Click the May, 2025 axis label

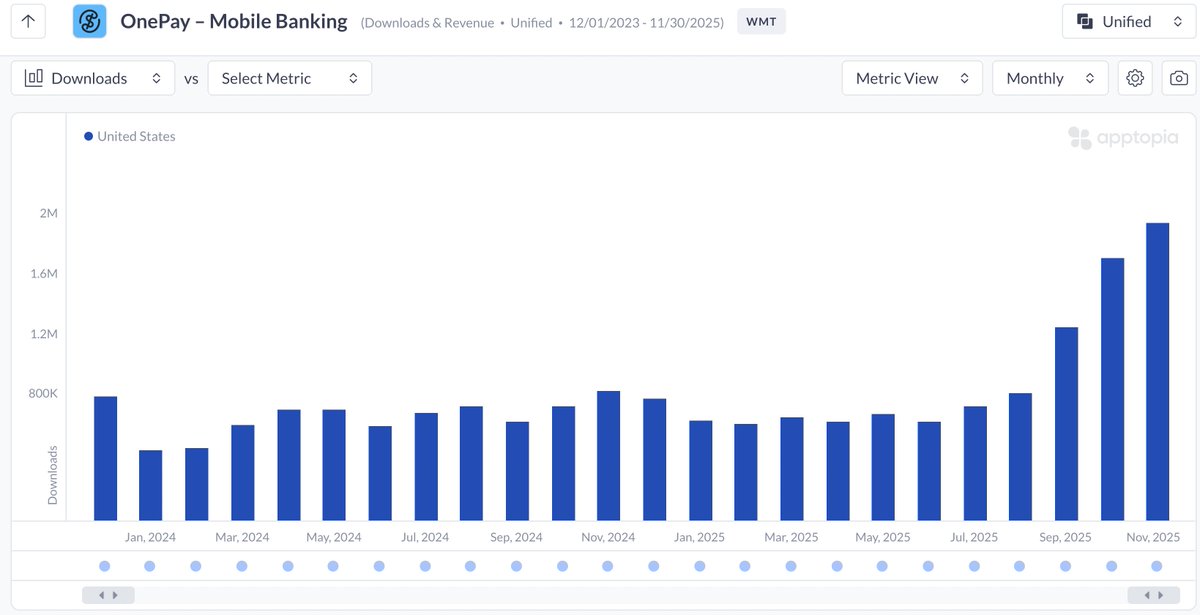click(881, 537)
